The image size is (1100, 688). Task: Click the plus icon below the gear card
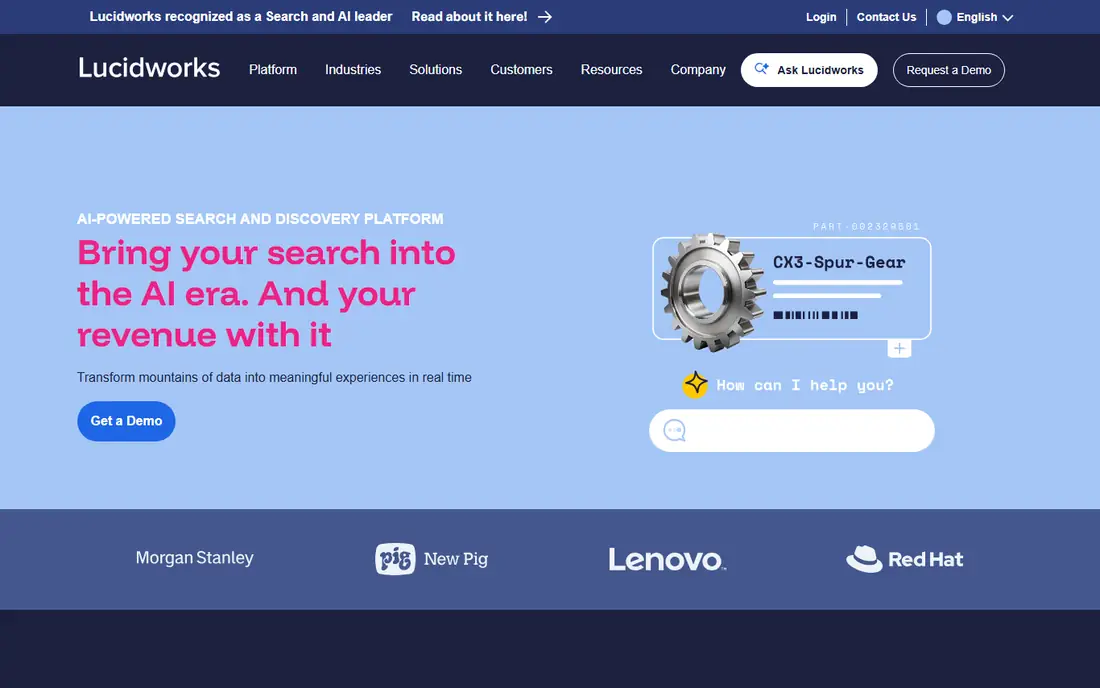[x=899, y=349]
